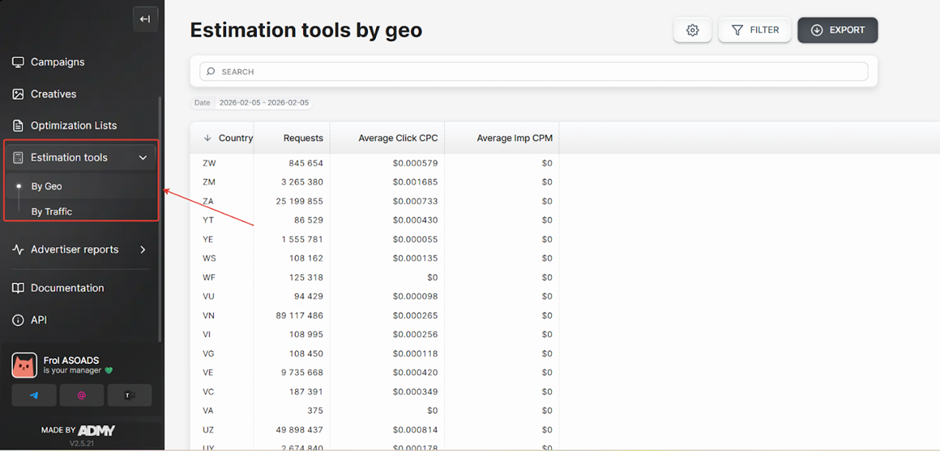
Task: Click the email @ contact icon
Action: pos(81,395)
